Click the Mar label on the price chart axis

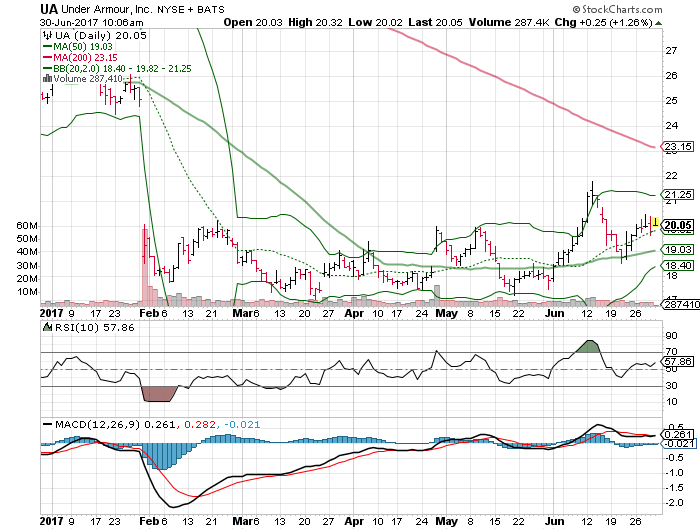pos(242,313)
